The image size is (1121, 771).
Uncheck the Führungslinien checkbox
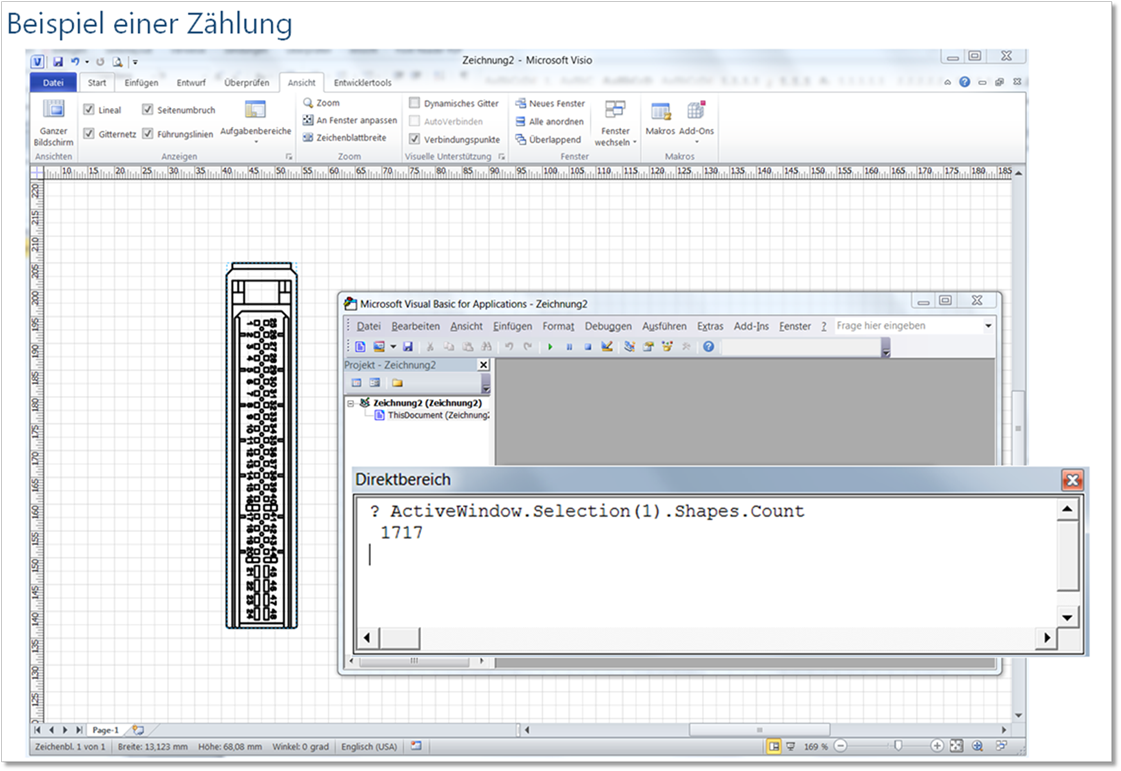click(148, 133)
